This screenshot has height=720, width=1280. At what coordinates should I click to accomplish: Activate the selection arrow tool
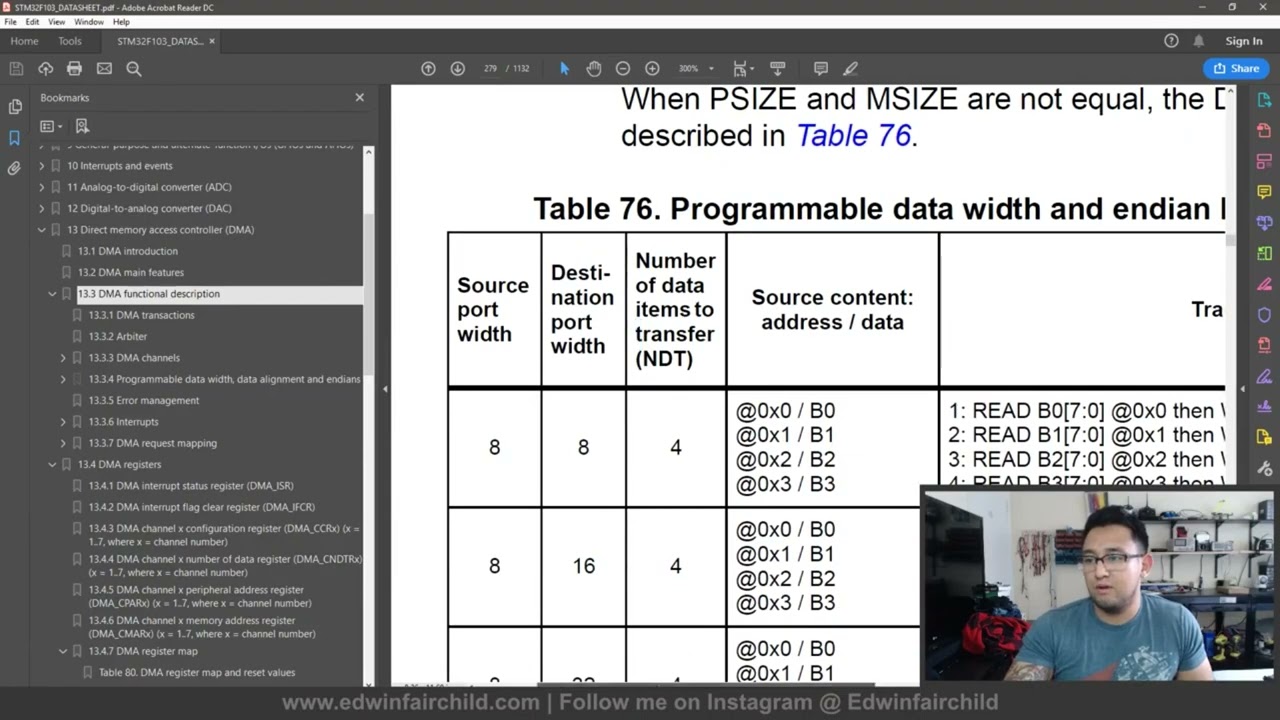pyautogui.click(x=564, y=68)
